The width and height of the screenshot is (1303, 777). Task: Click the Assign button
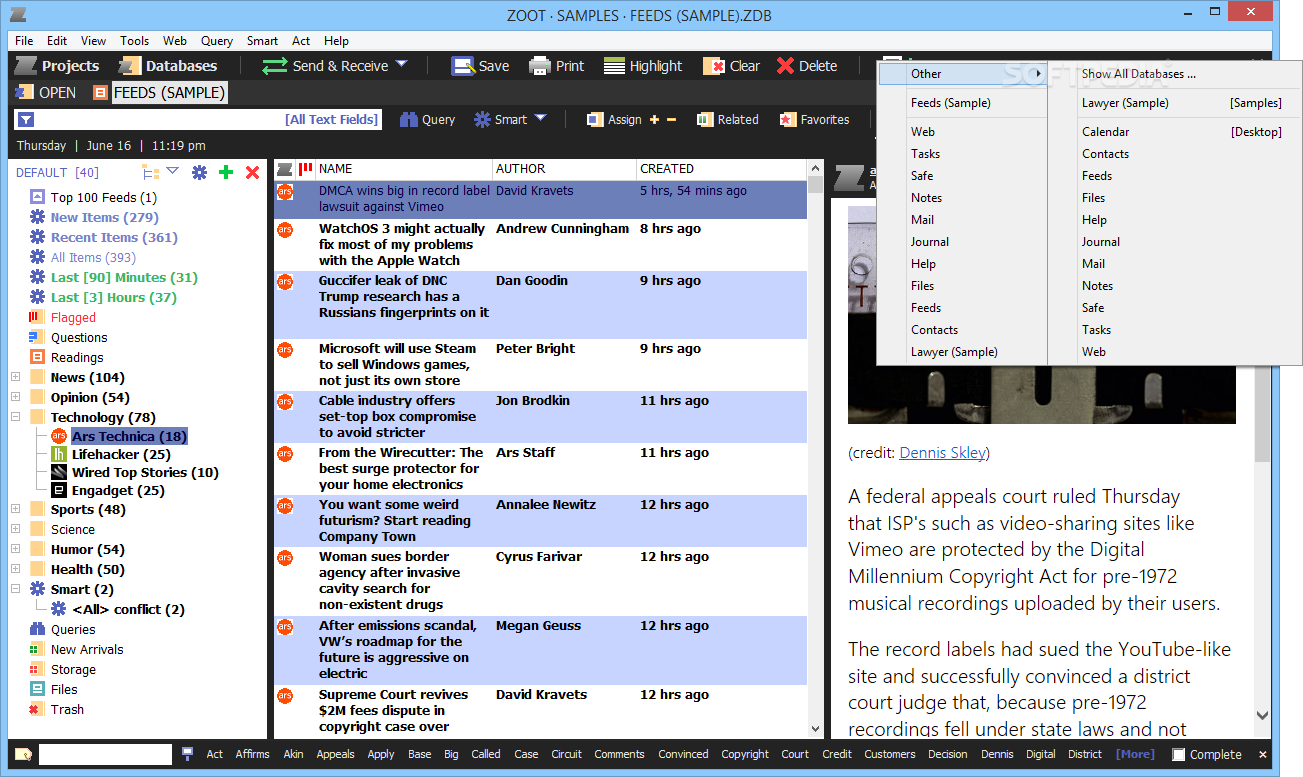613,119
